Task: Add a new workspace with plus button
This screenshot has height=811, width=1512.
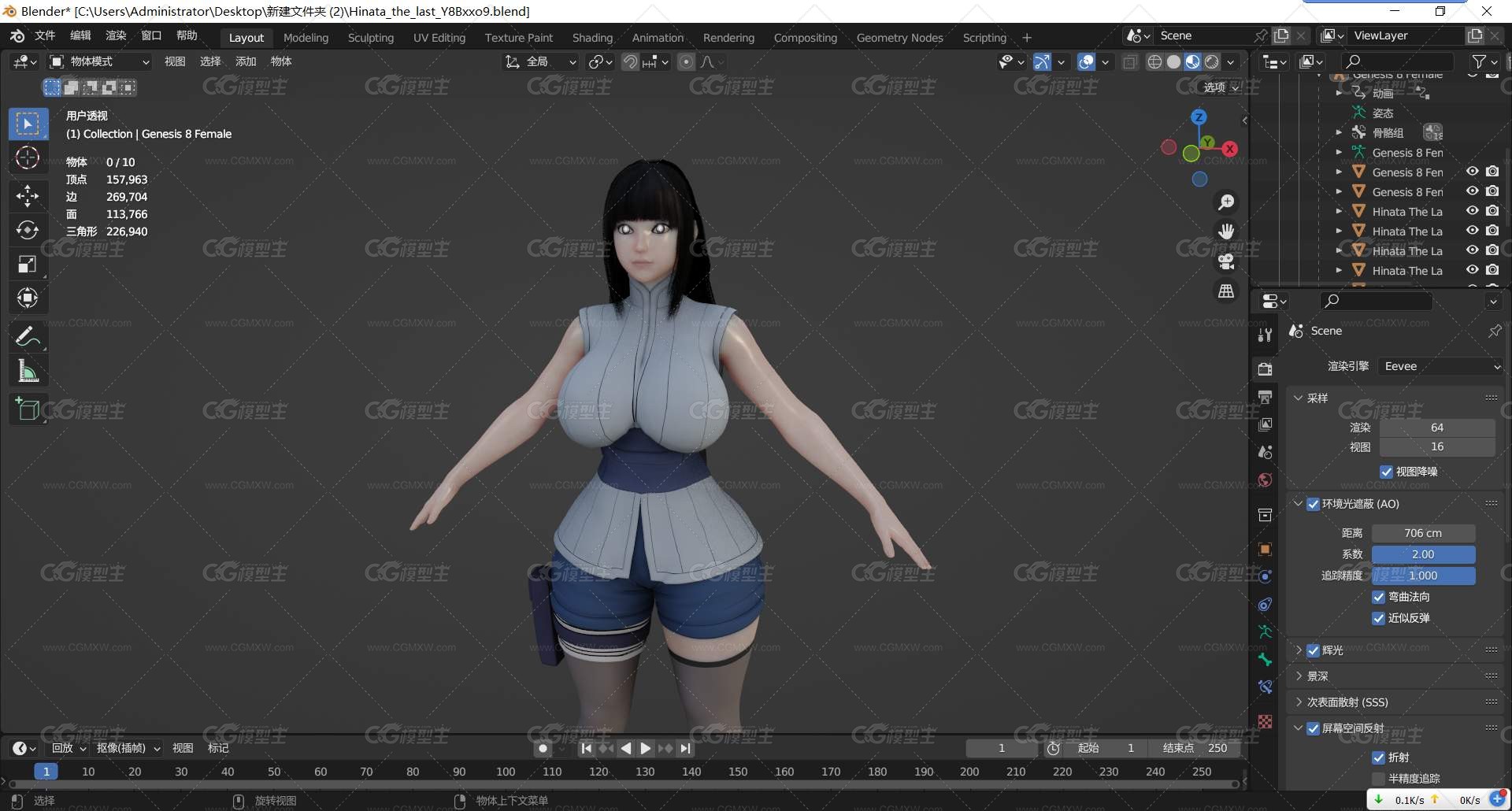Action: point(1027,38)
